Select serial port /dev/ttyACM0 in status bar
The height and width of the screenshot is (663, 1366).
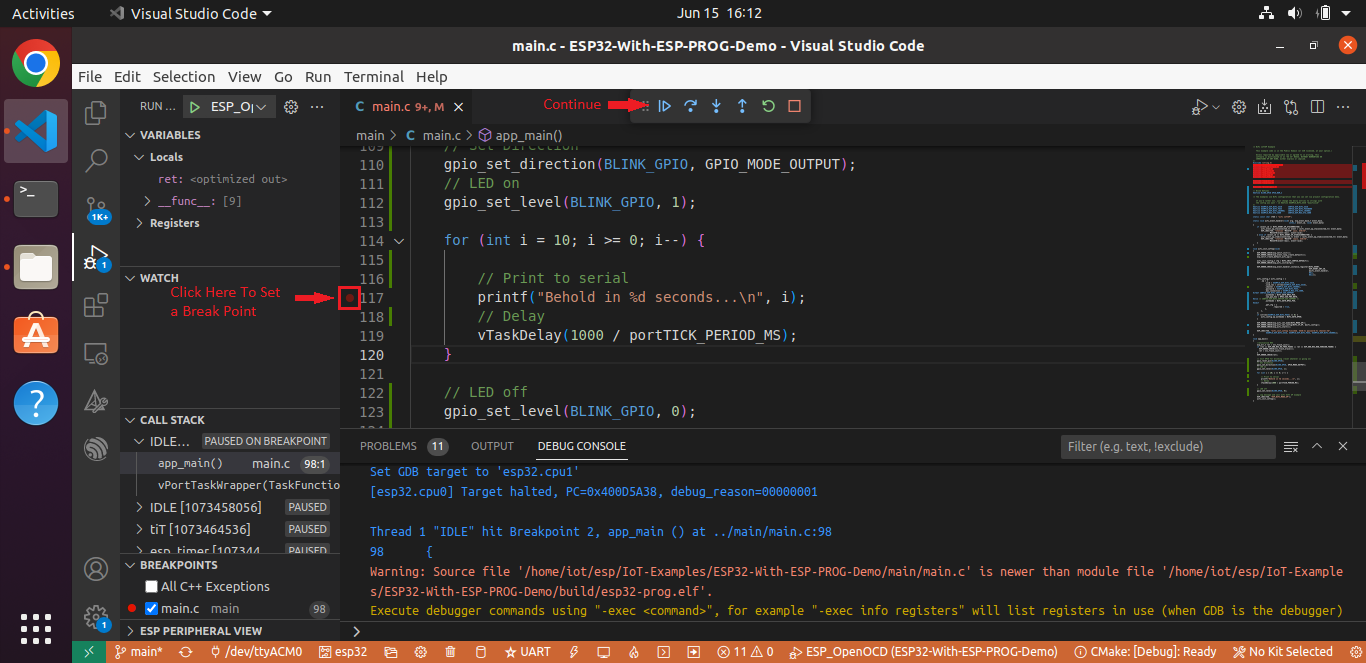pos(256,652)
